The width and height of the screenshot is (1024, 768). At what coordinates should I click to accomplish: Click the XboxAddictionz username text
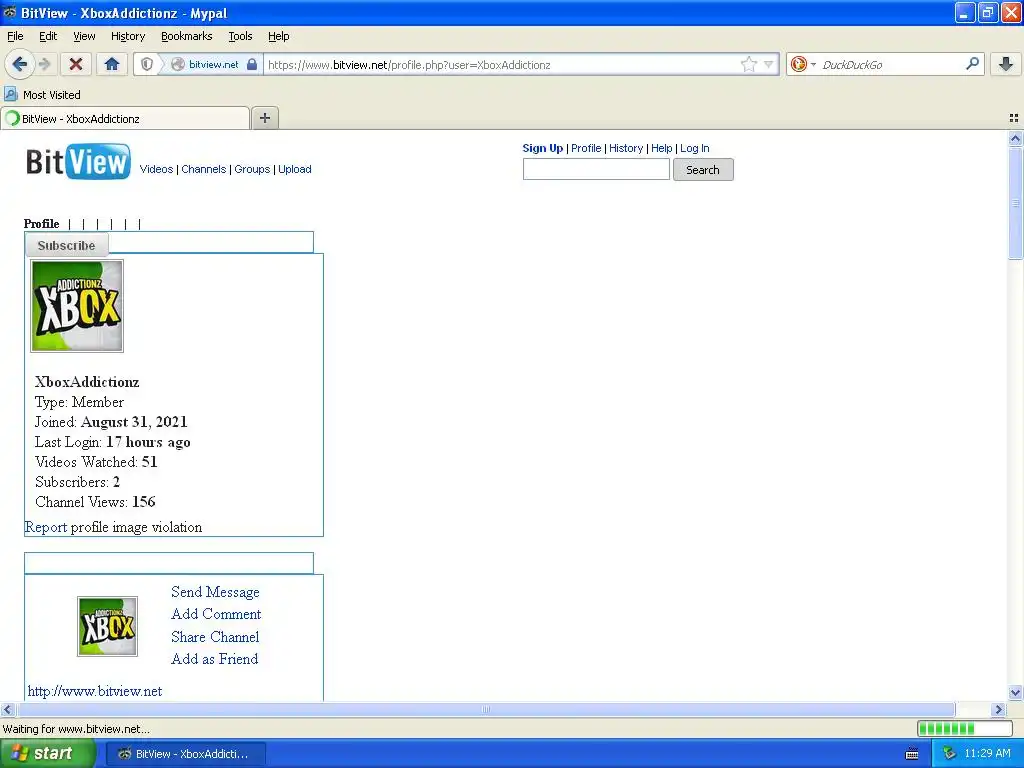coord(87,382)
